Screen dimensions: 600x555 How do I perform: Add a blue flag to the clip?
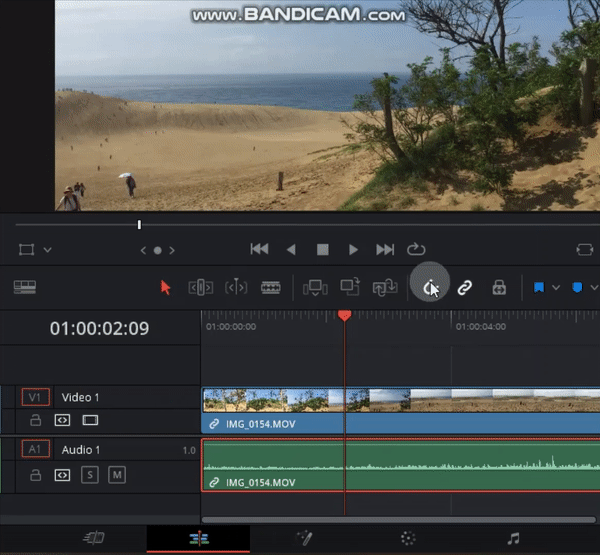539,287
